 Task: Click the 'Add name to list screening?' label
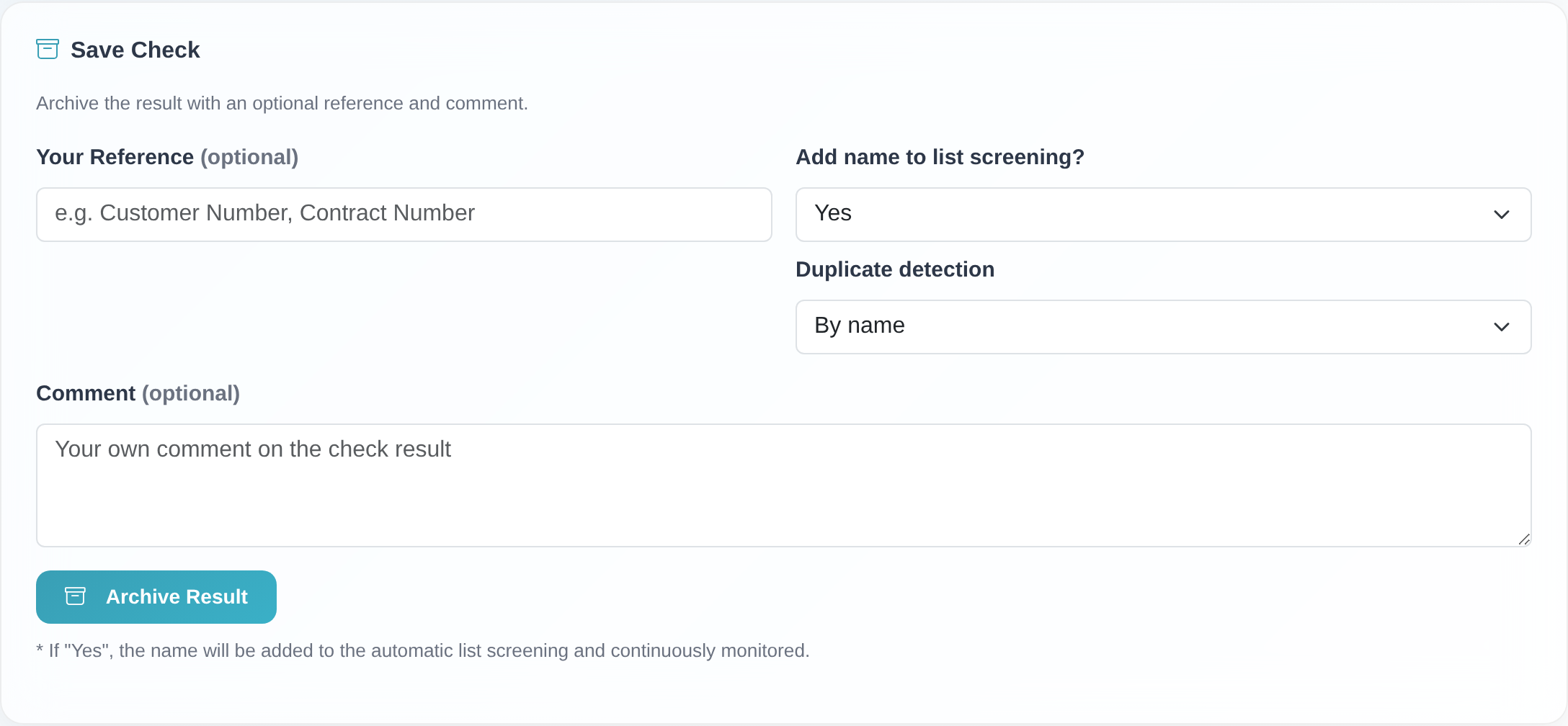(940, 157)
